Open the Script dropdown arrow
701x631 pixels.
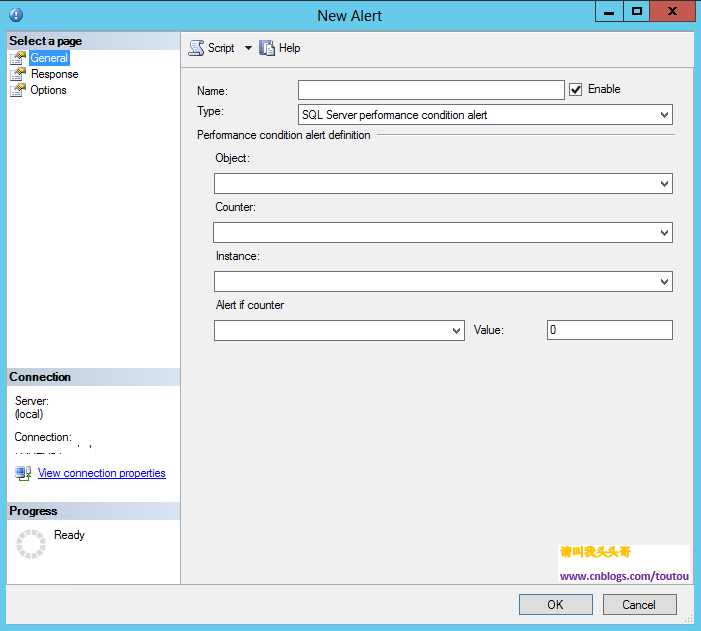248,48
